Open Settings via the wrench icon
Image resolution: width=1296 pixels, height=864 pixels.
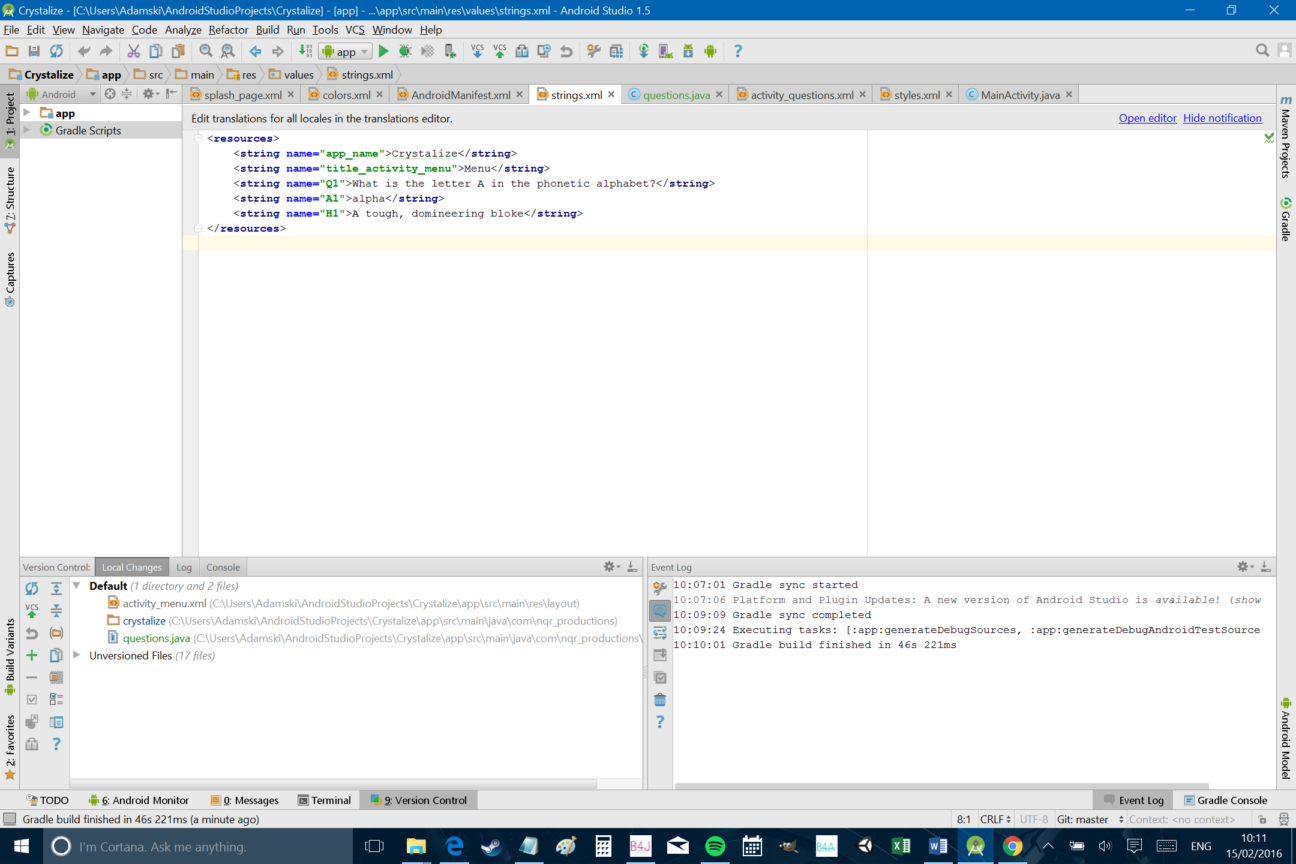pyautogui.click(x=592, y=51)
